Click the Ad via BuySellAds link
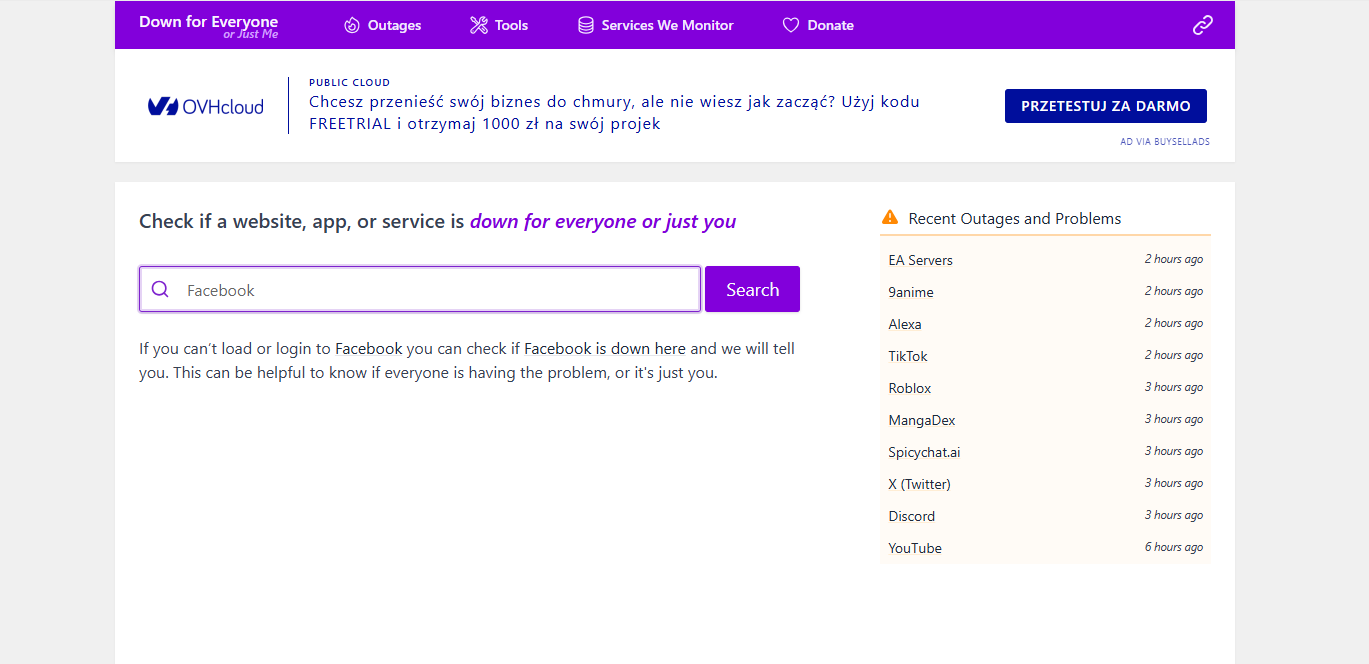Screen dimensions: 1369x664 coord(1165,142)
